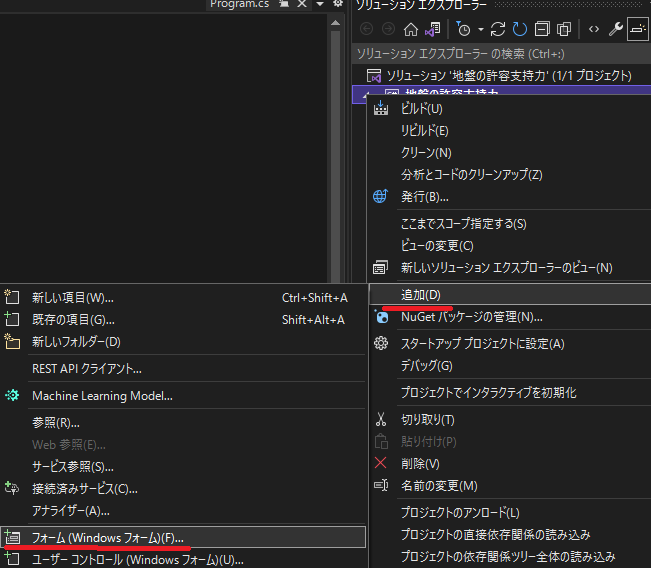
Task: Select フォーム (Windows フォーム) from submenu
Action: click(108, 538)
